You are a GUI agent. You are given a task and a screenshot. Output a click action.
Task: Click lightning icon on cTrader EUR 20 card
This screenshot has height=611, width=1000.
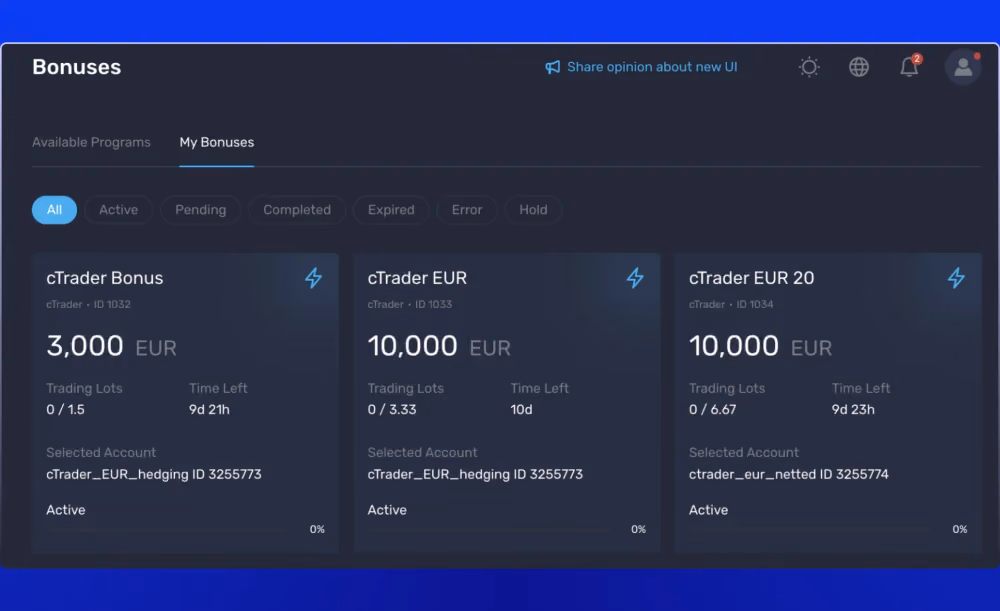click(x=956, y=278)
